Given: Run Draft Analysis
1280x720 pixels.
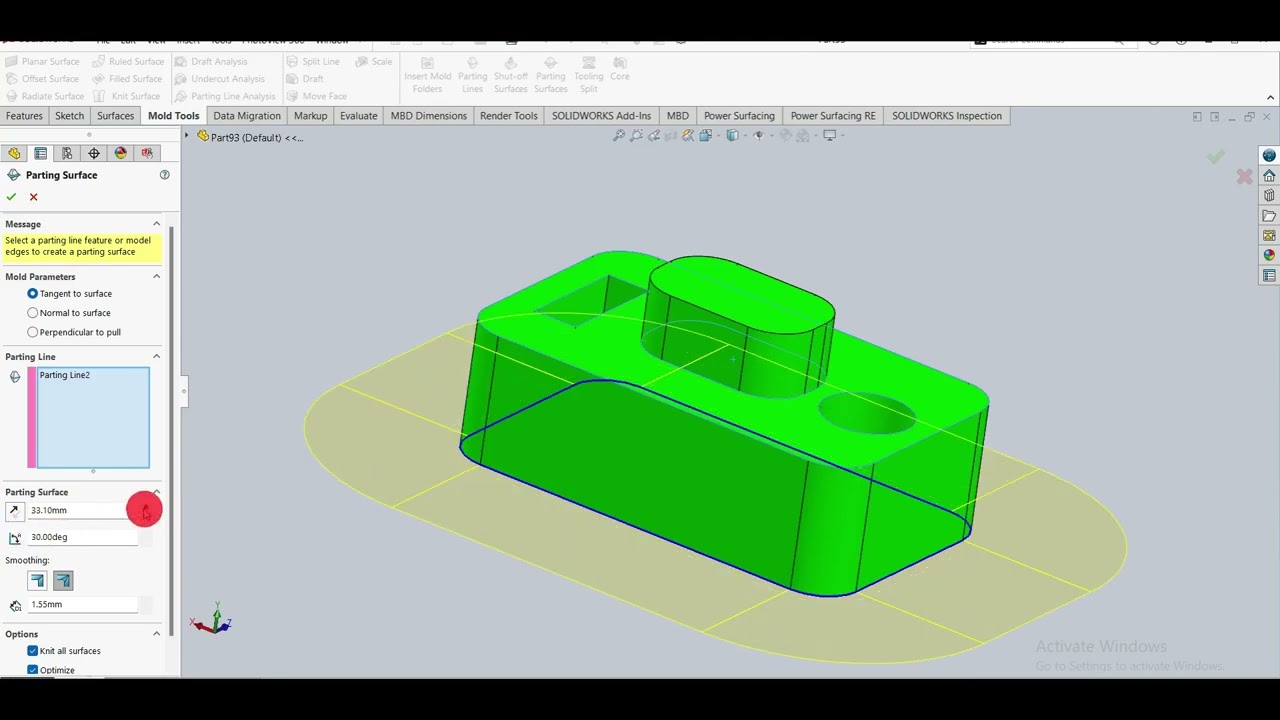Looking at the screenshot, I should (x=211, y=62).
